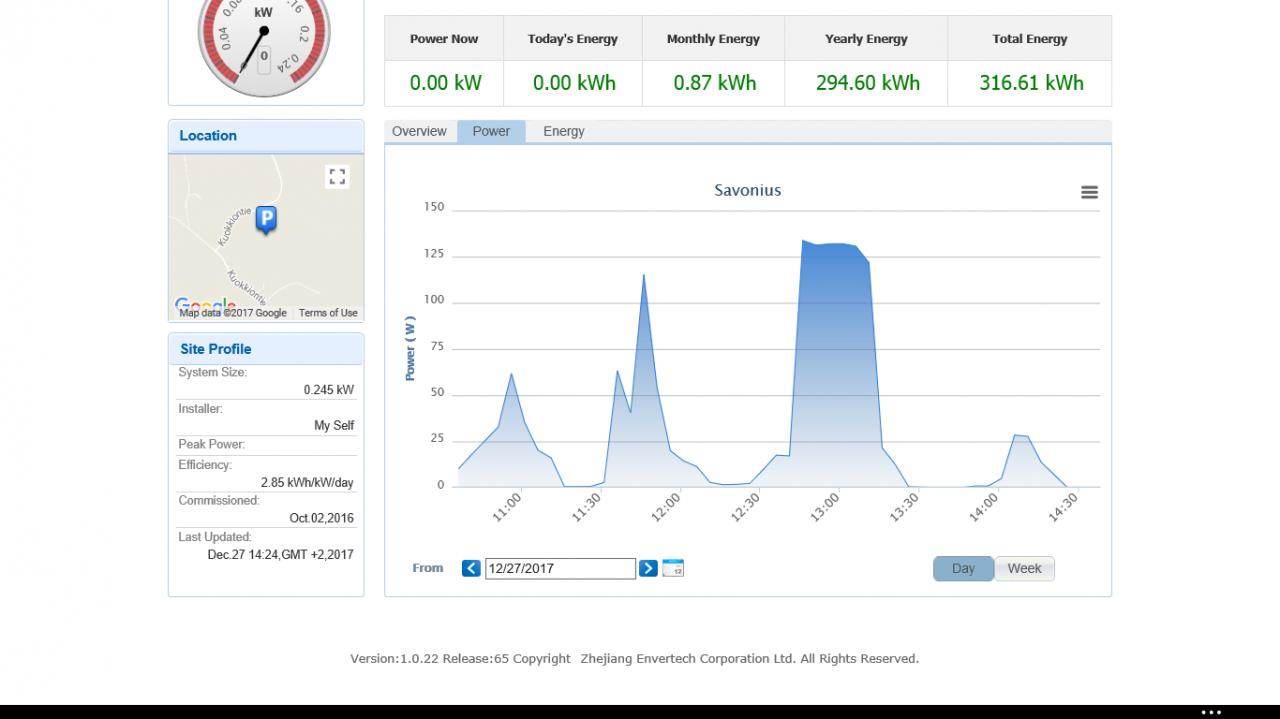Click the Site Profile panel header
Image resolution: width=1280 pixels, height=719 pixels.
[x=266, y=349]
